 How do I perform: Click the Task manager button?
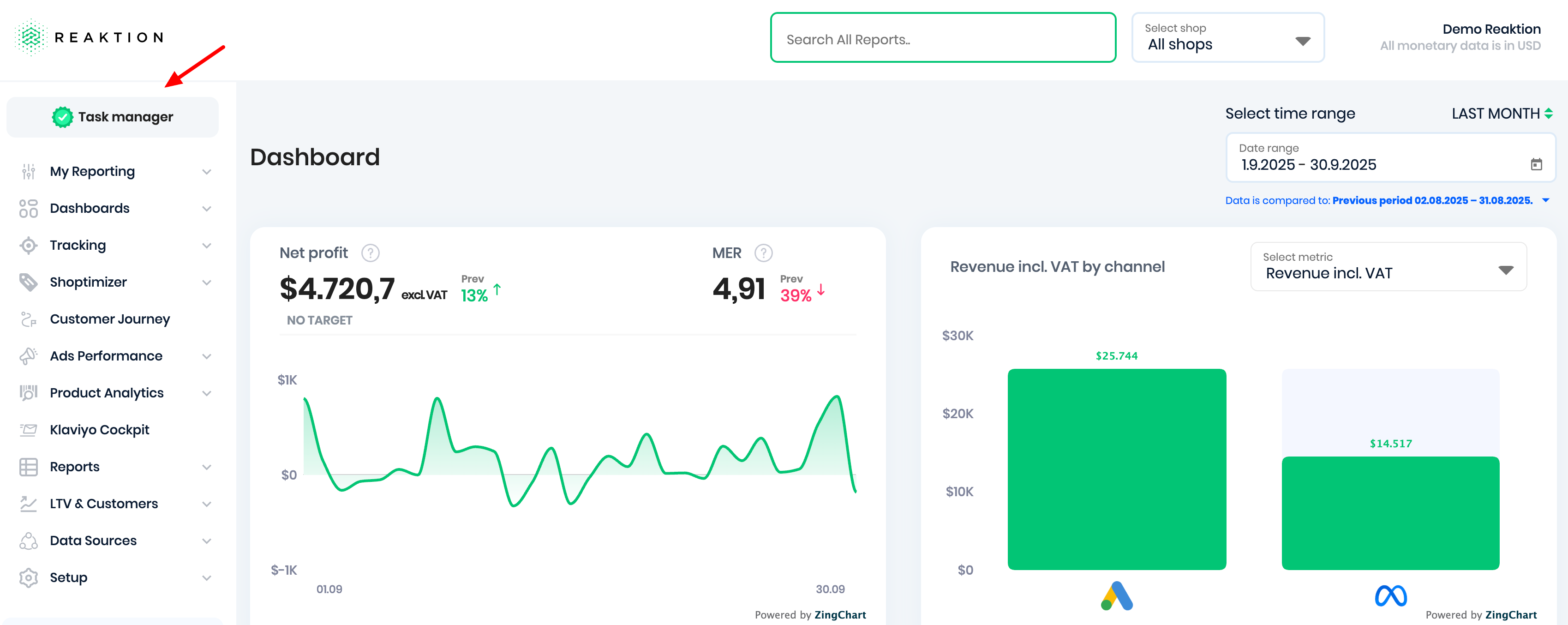click(113, 117)
